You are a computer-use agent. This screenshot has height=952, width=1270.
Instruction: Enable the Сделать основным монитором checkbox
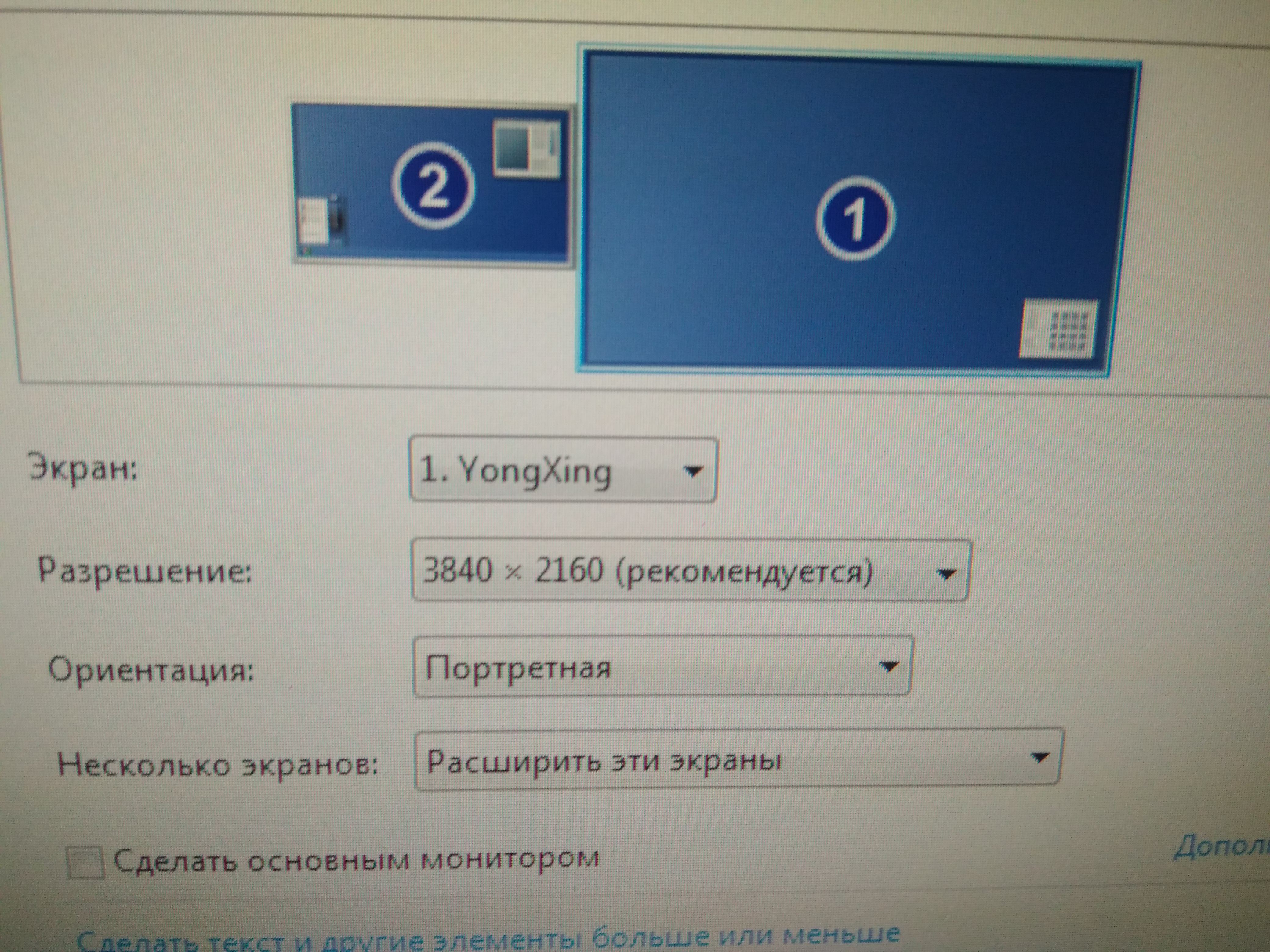click(85, 863)
